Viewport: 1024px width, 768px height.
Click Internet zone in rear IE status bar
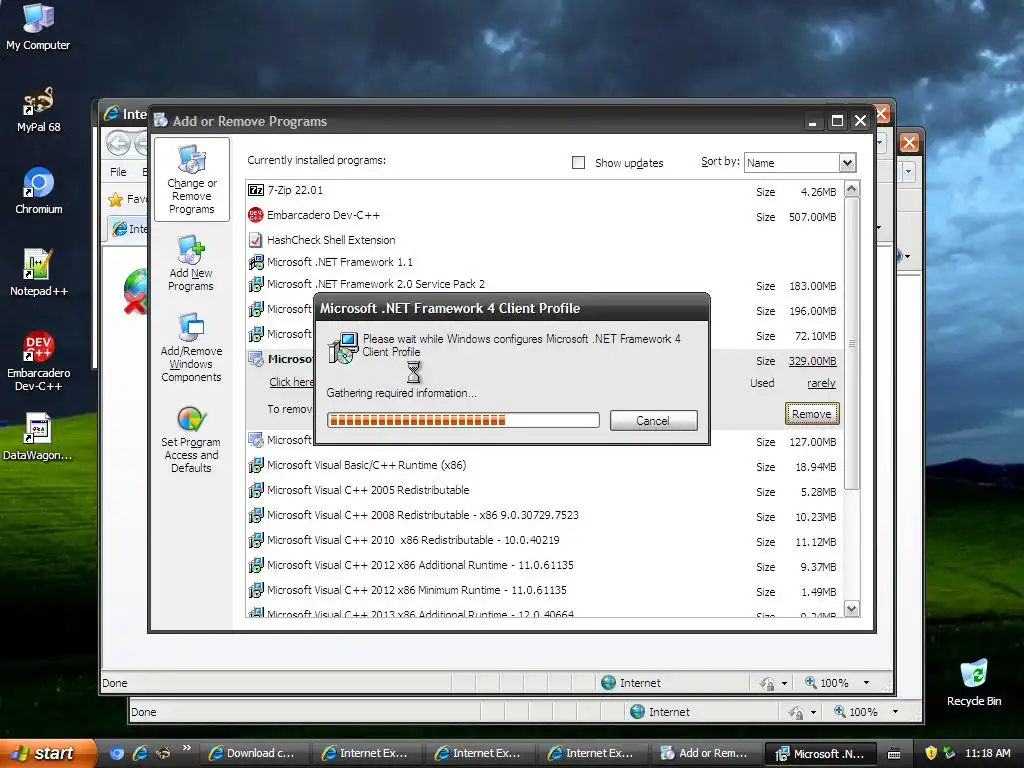click(x=660, y=712)
